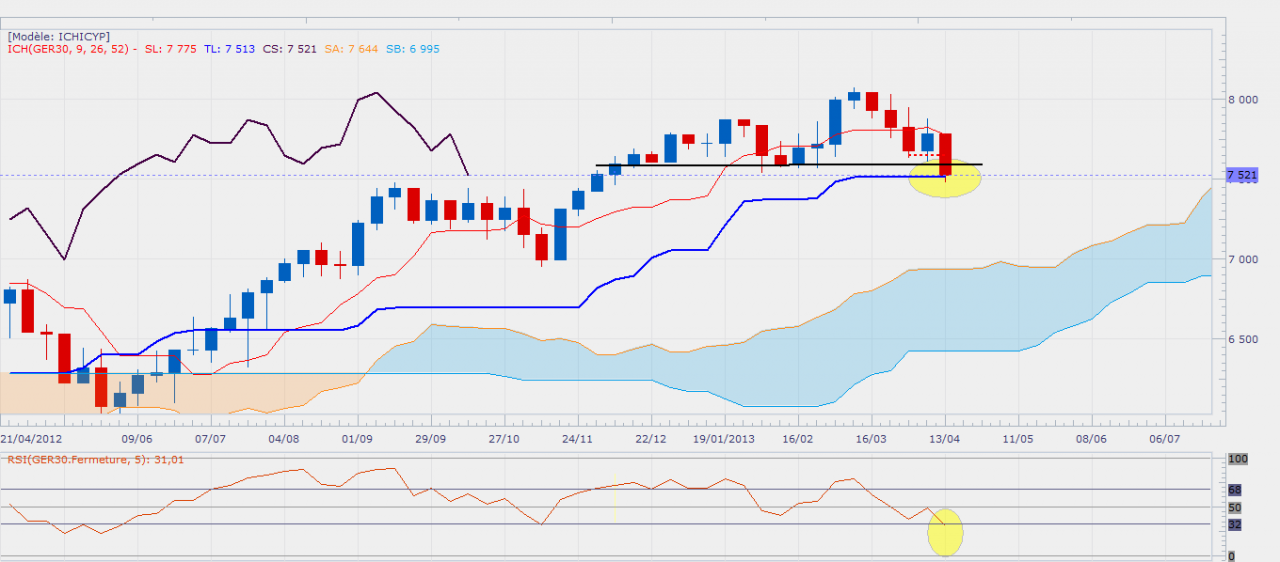The height and width of the screenshot is (562, 1280).
Task: Click the 6 500 price axis label
Action: (1242, 339)
